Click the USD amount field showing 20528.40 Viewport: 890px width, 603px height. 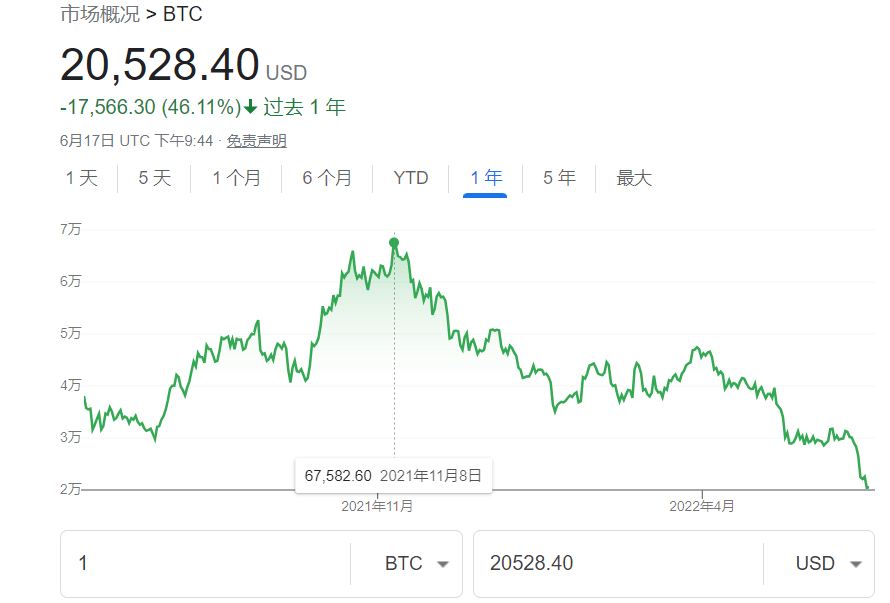tap(617, 563)
